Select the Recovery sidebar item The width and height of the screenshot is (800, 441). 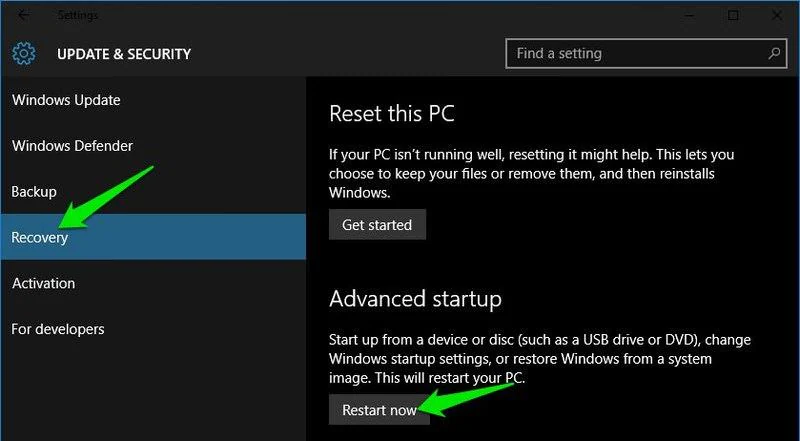point(40,237)
